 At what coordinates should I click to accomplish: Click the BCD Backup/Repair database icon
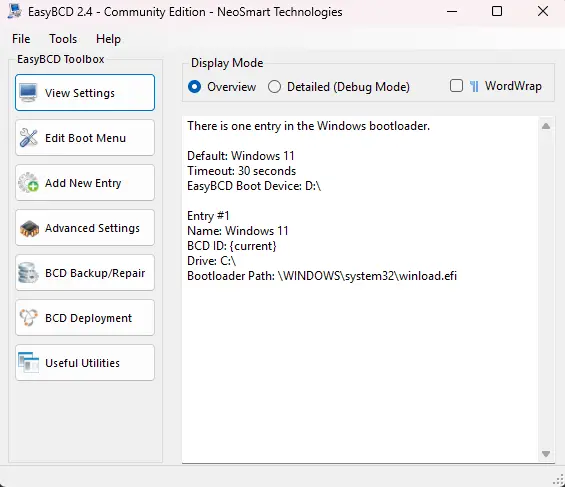(28, 273)
